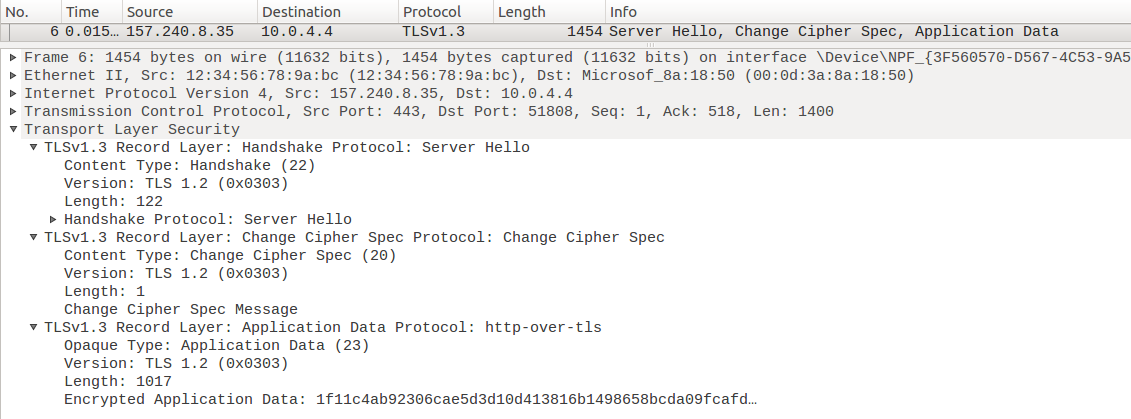Collapse the Application Data Protocol record
The width and height of the screenshot is (1131, 419).
[x=33, y=327]
